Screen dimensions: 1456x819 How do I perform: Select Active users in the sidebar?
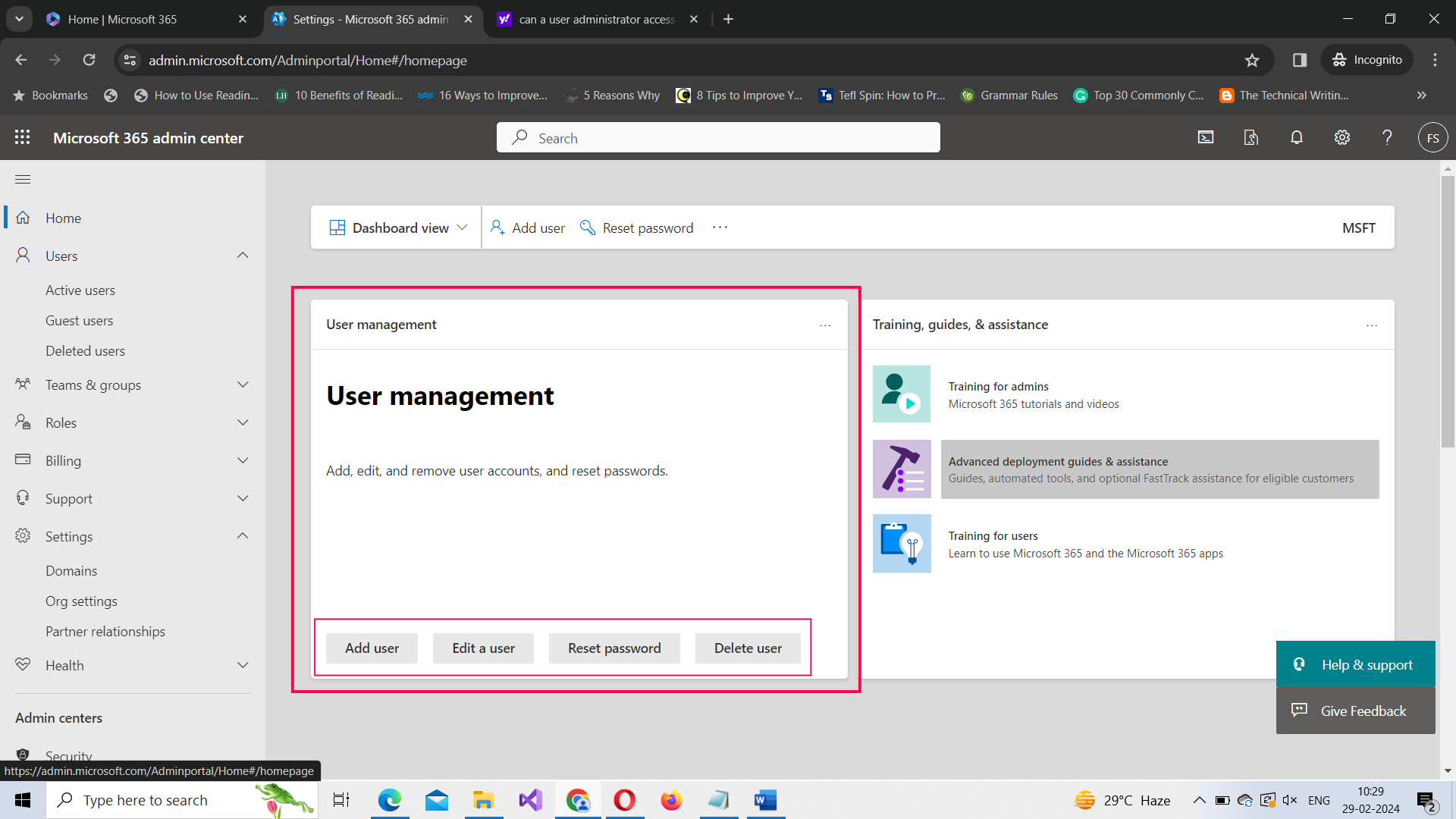coord(80,290)
